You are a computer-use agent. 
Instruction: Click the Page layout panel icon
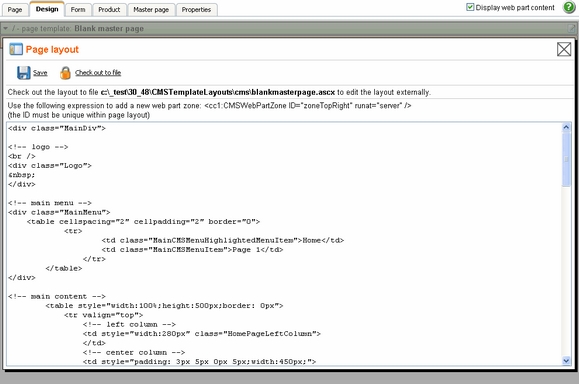click(x=16, y=49)
